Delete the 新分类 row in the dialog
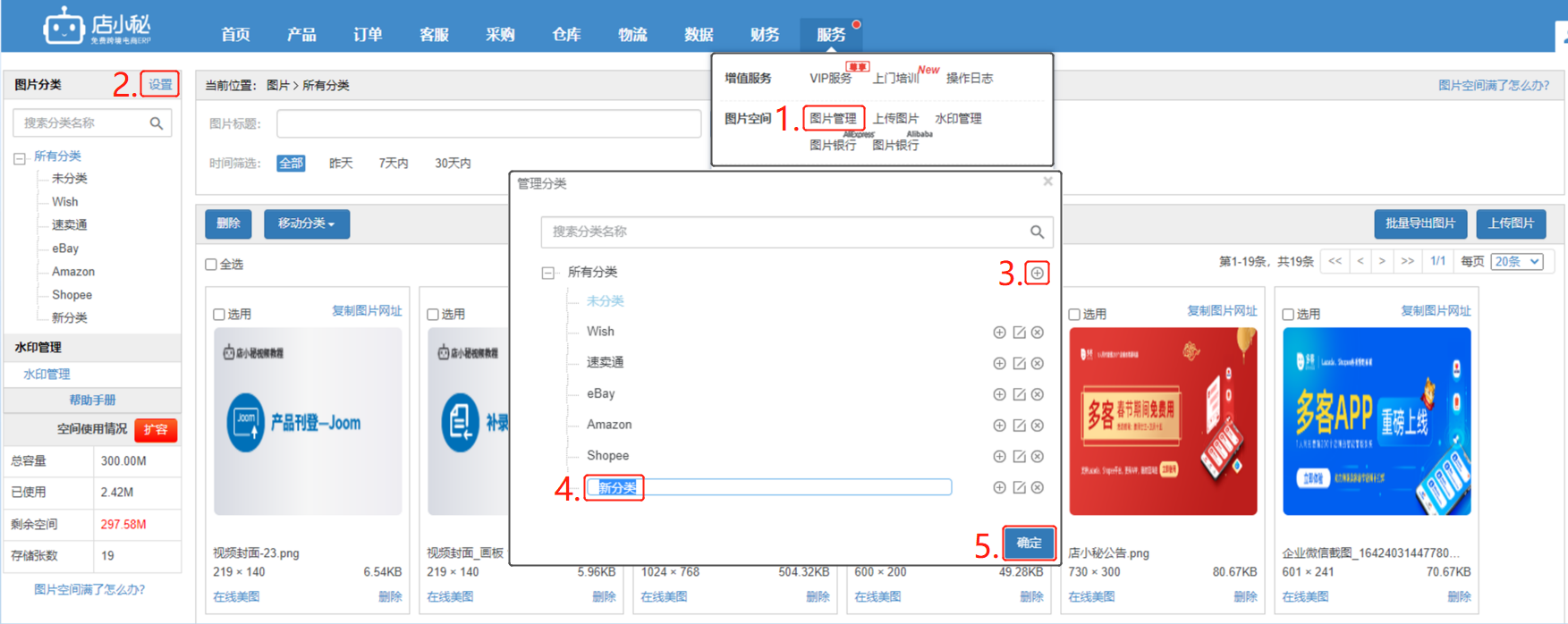The image size is (1568, 624). point(1038,488)
